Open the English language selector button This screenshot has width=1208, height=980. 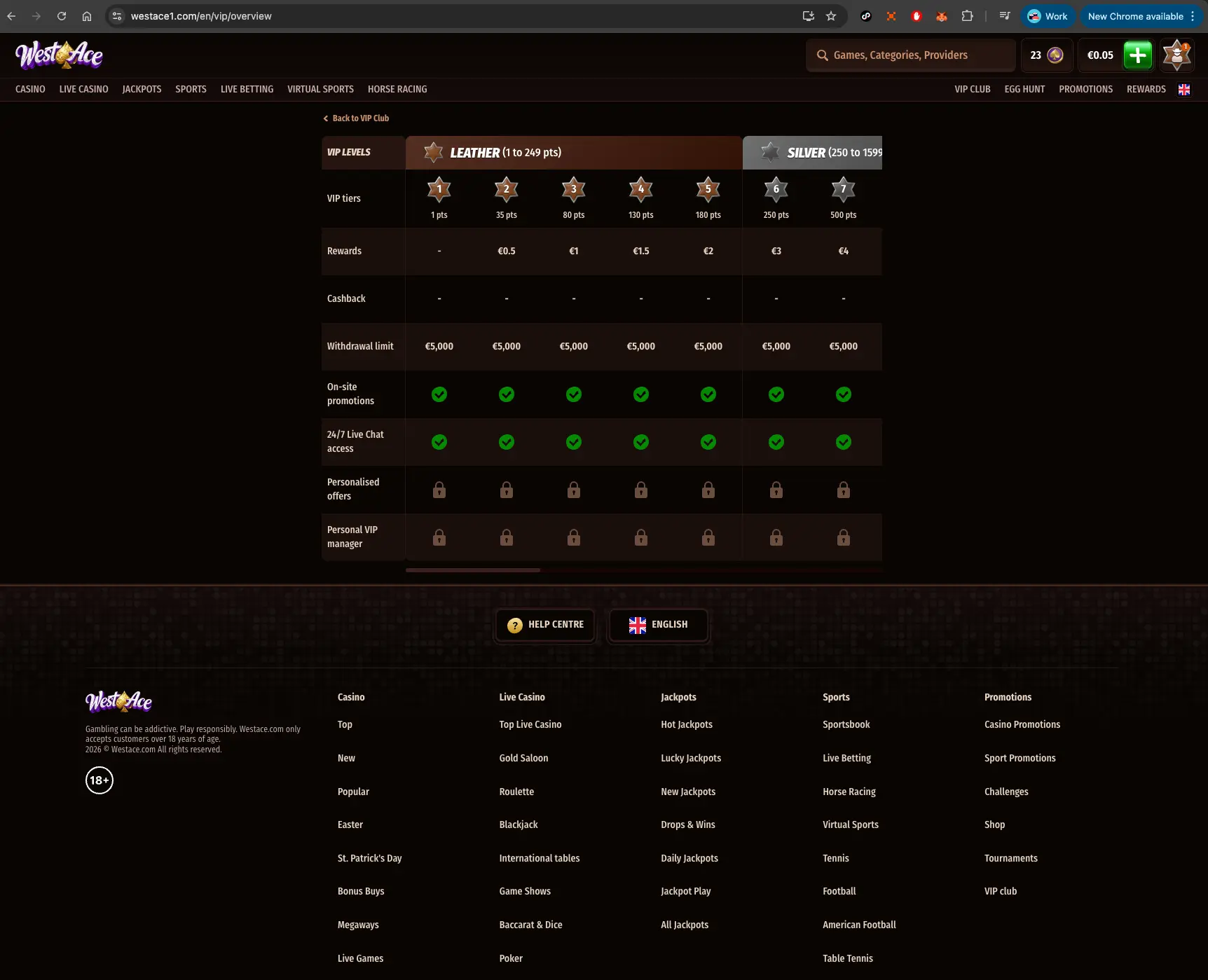click(x=658, y=625)
